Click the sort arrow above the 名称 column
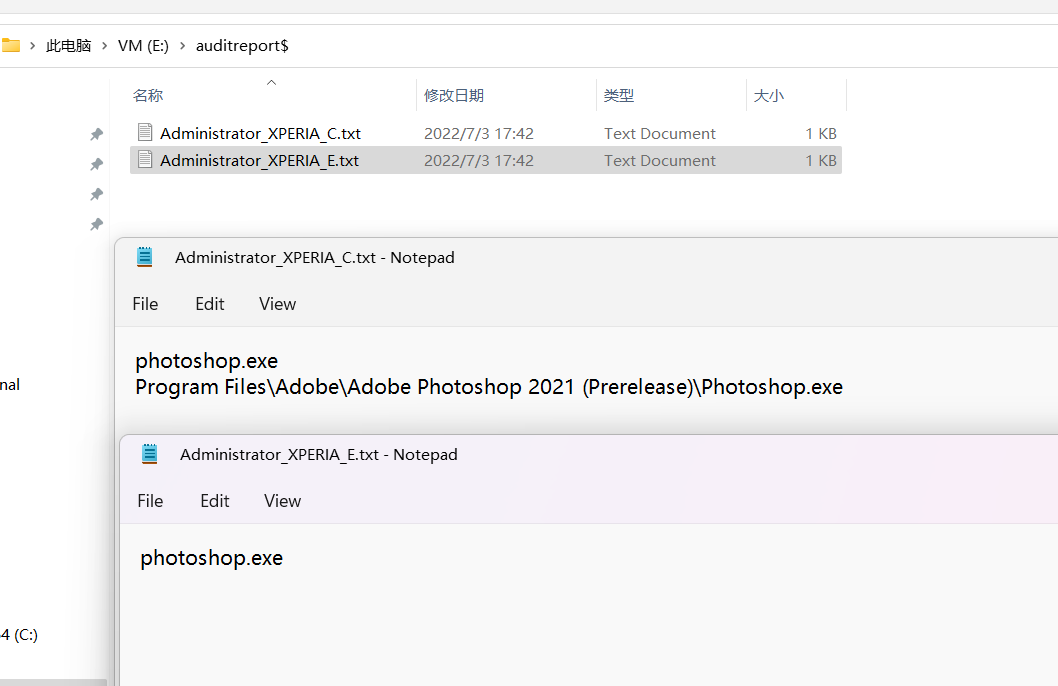This screenshot has height=686, width=1058. [270, 84]
